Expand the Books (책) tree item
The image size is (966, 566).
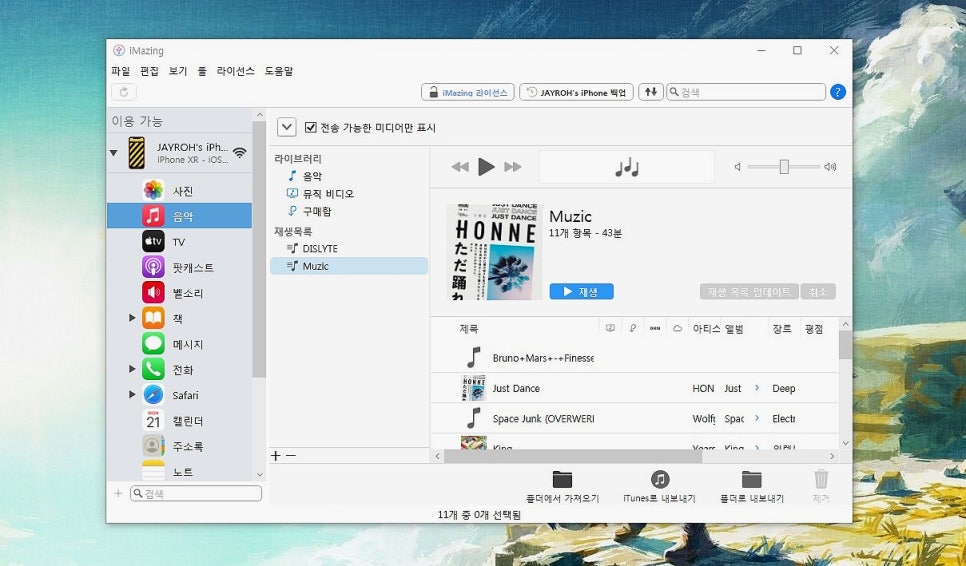(x=132, y=318)
